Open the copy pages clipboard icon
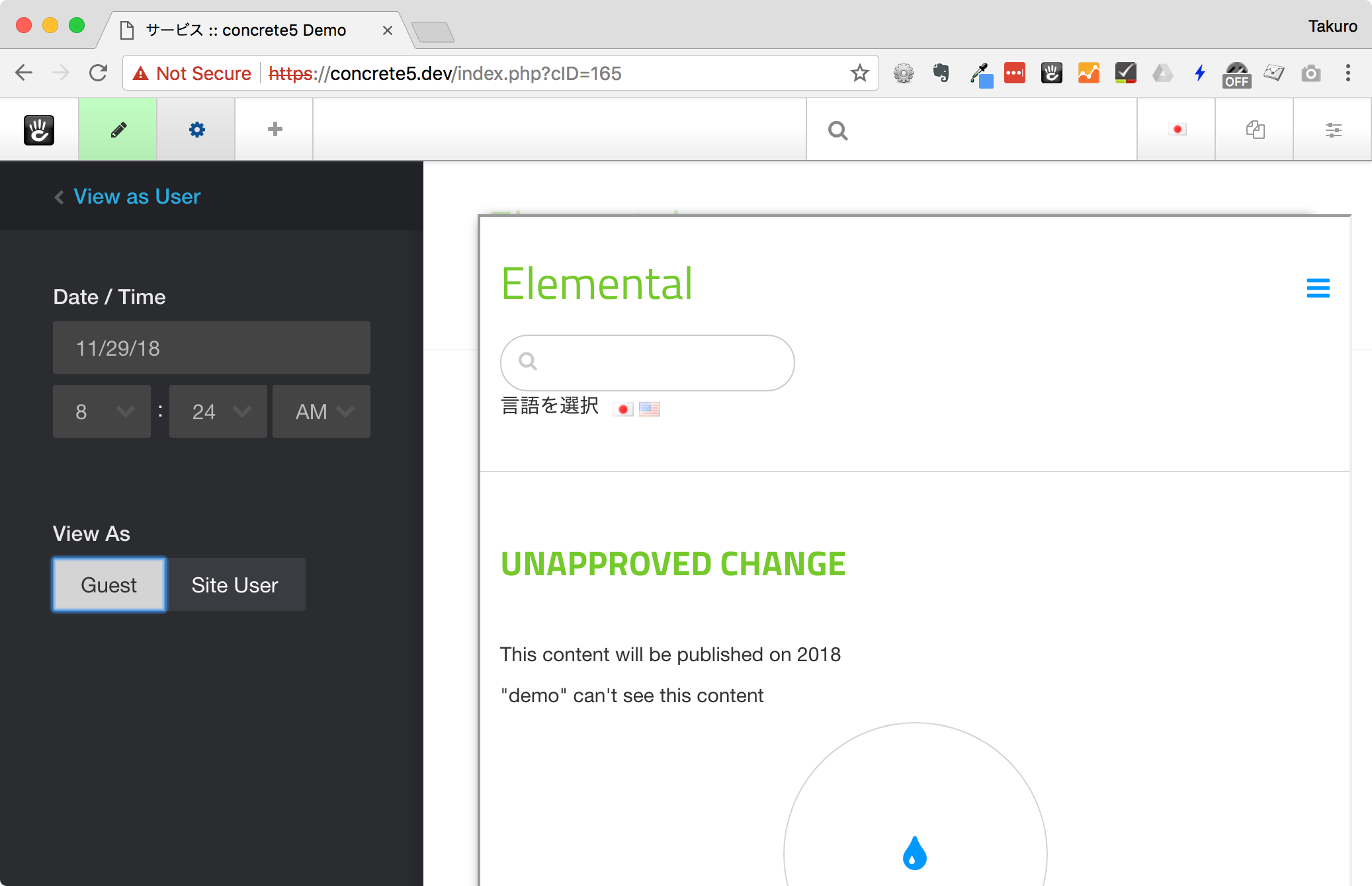The height and width of the screenshot is (886, 1372). pos(1255,130)
